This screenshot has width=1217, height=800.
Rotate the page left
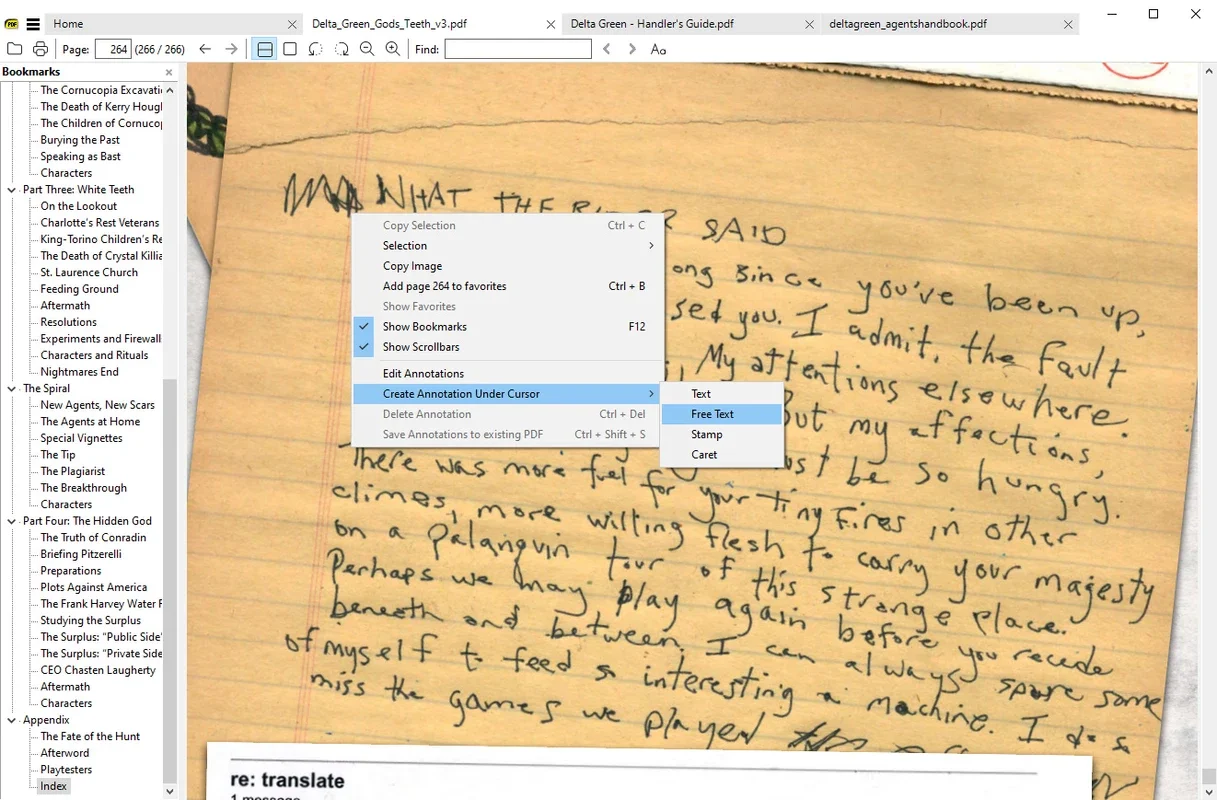point(316,49)
